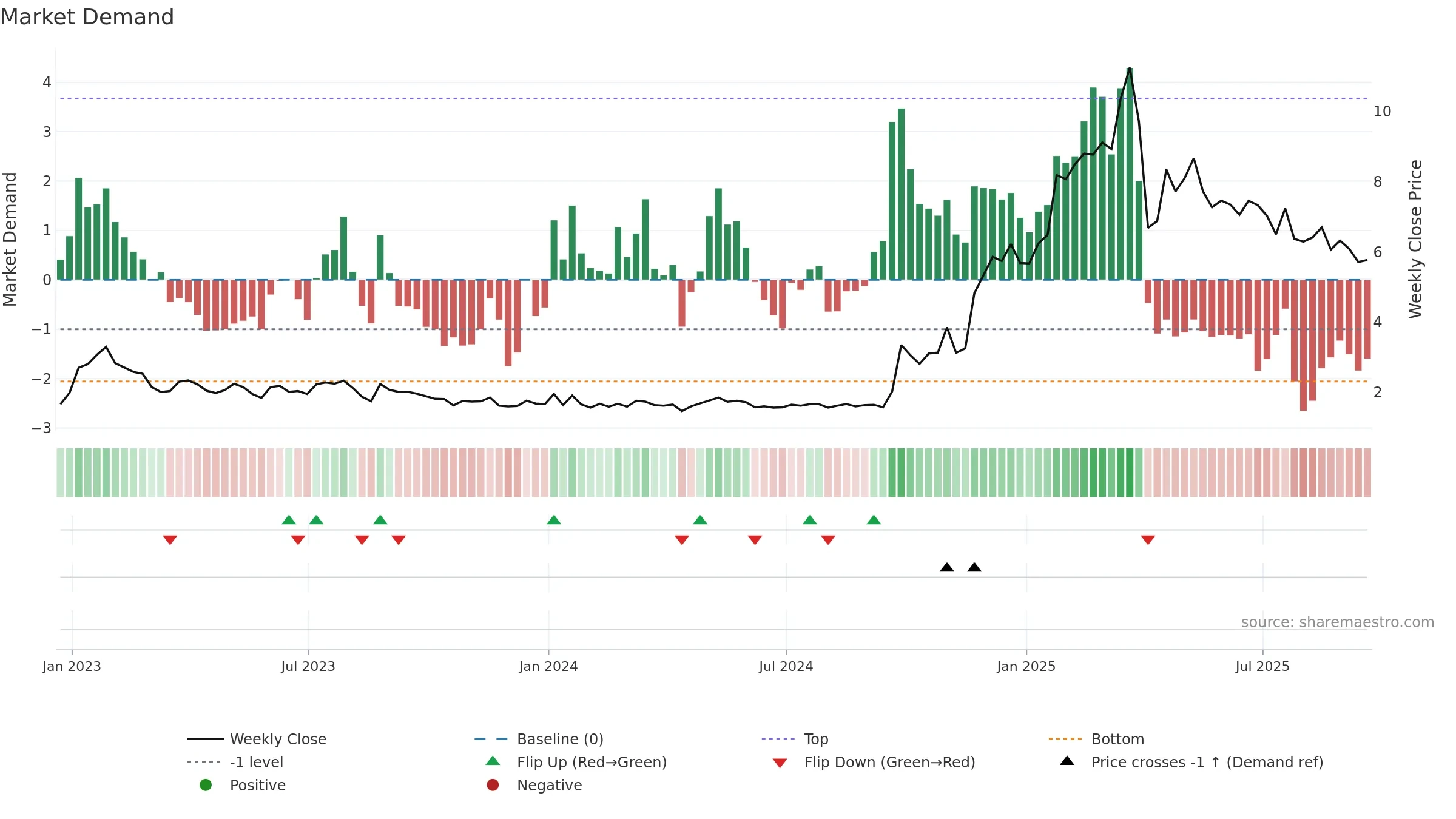
Task: Click the −3 tick on demand axis
Action: [41, 428]
